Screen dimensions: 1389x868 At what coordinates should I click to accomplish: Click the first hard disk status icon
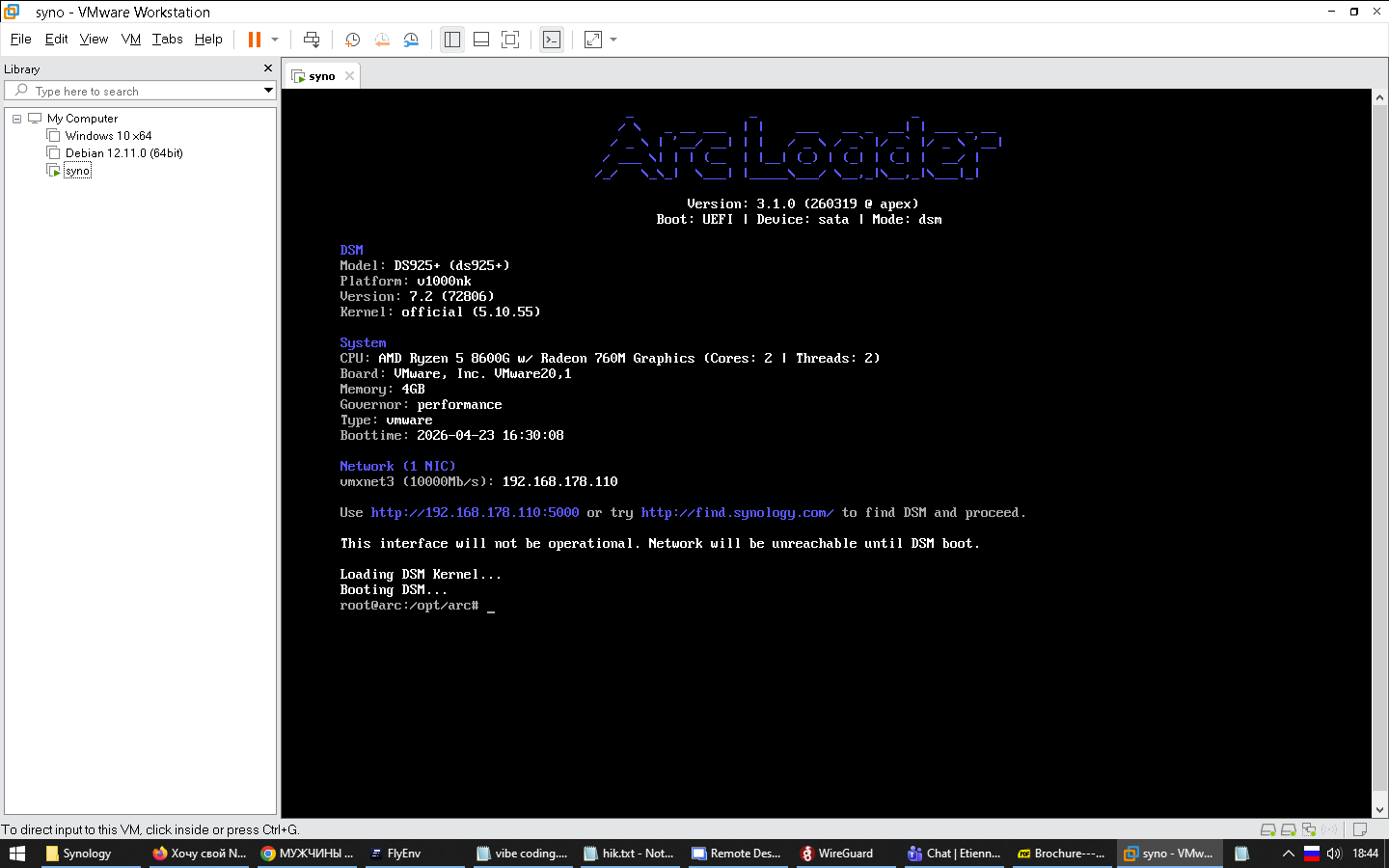coord(1268,829)
